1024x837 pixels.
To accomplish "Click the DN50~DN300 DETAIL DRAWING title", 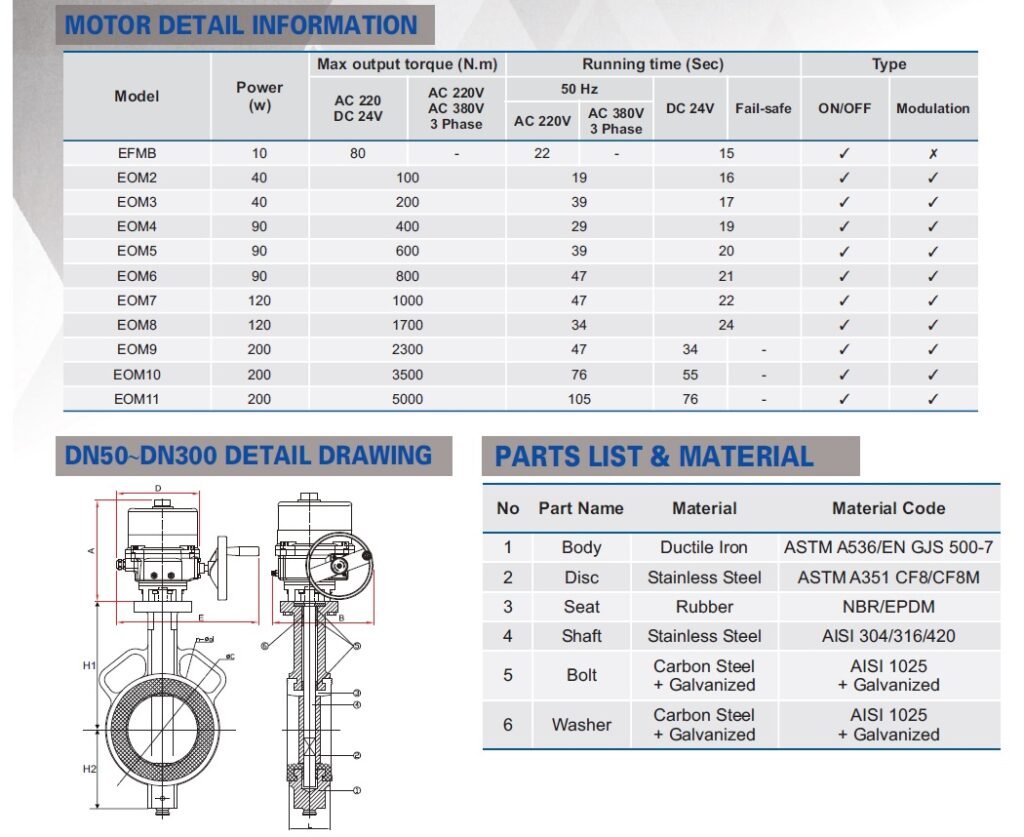I will click(248, 456).
